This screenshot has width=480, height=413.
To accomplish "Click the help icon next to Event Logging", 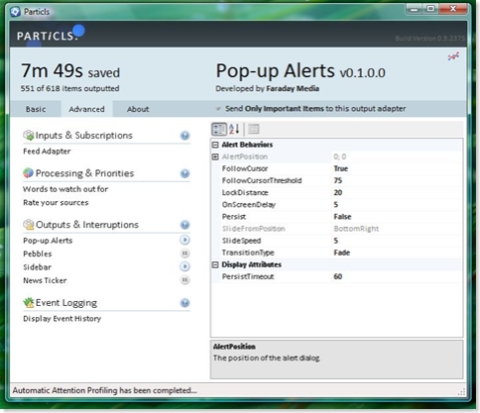I will click(x=185, y=303).
